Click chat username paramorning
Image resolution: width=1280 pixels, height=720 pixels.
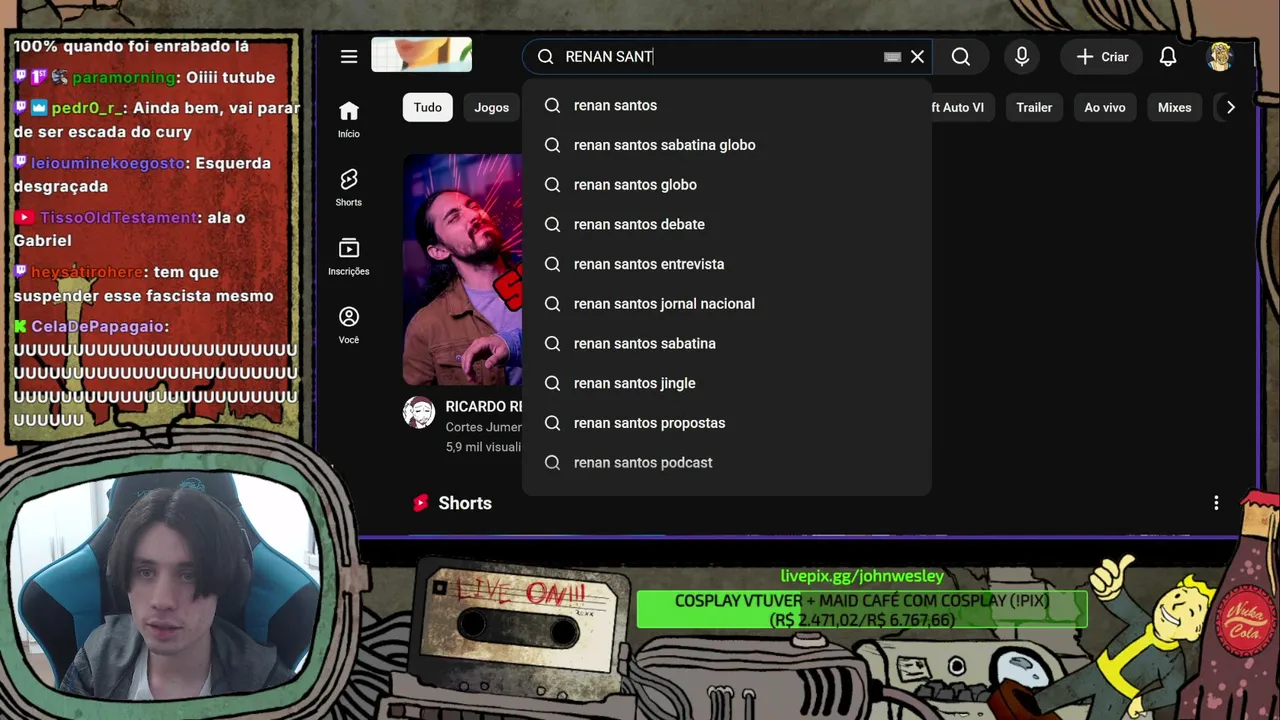pyautogui.click(x=125, y=77)
